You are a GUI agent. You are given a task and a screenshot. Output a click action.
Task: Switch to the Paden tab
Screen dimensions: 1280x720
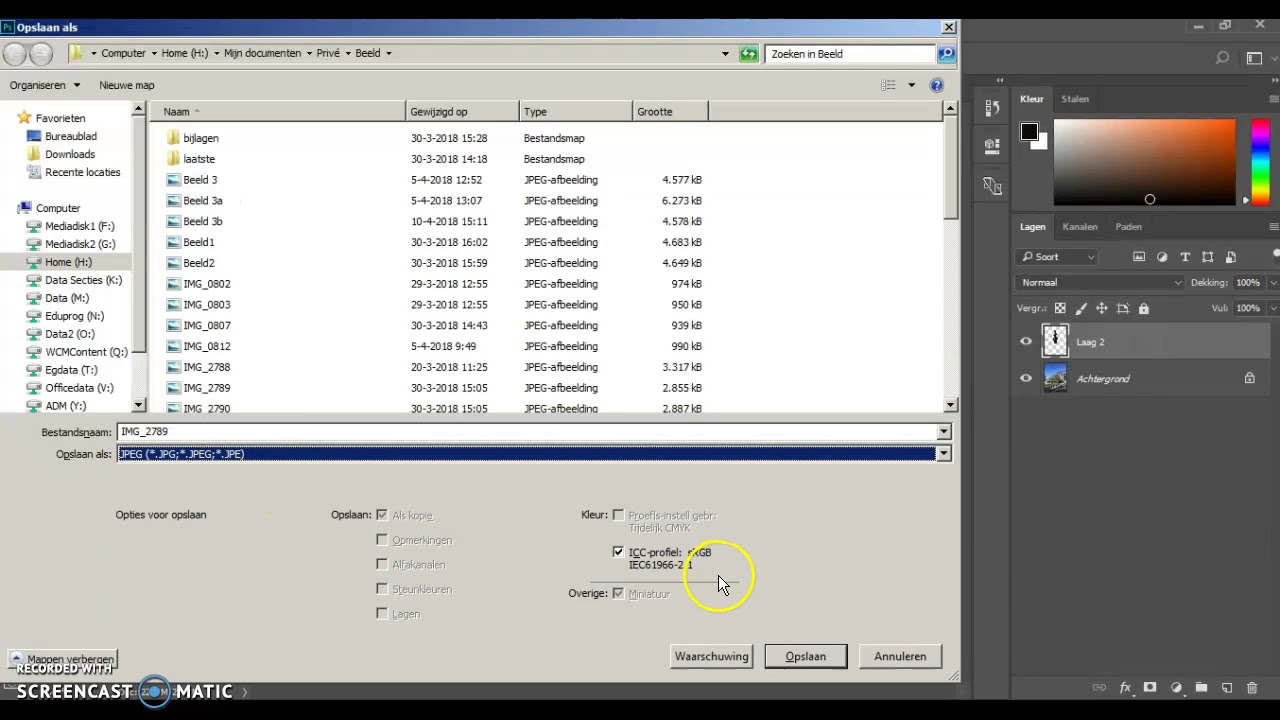pyautogui.click(x=1128, y=227)
